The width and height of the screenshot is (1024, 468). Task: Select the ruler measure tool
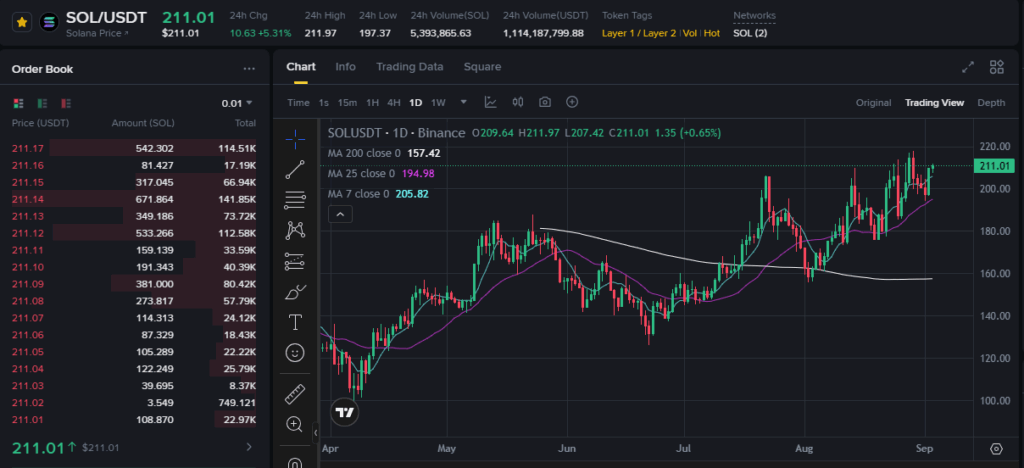click(295, 394)
